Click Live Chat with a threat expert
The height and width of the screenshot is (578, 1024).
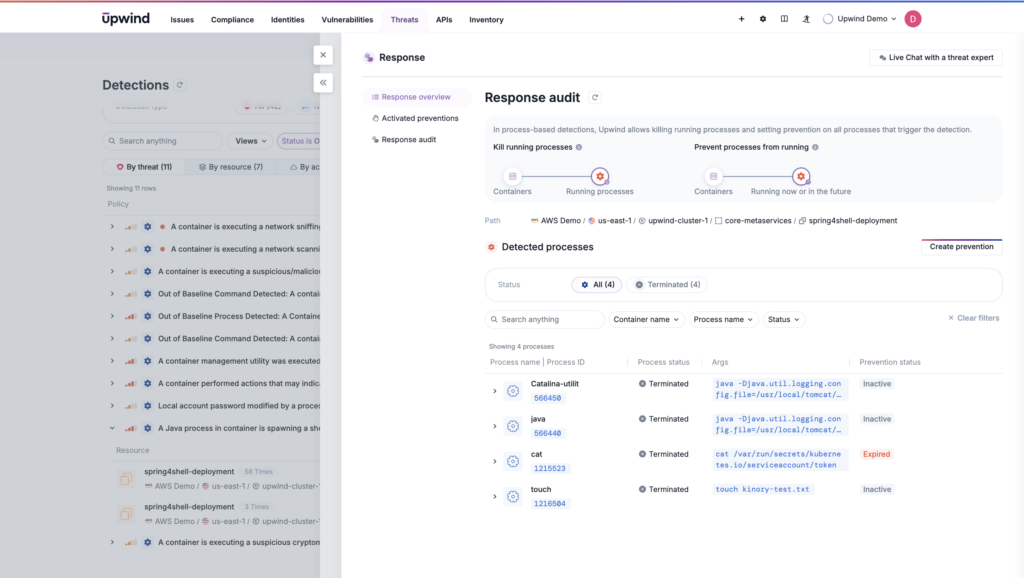tap(936, 57)
